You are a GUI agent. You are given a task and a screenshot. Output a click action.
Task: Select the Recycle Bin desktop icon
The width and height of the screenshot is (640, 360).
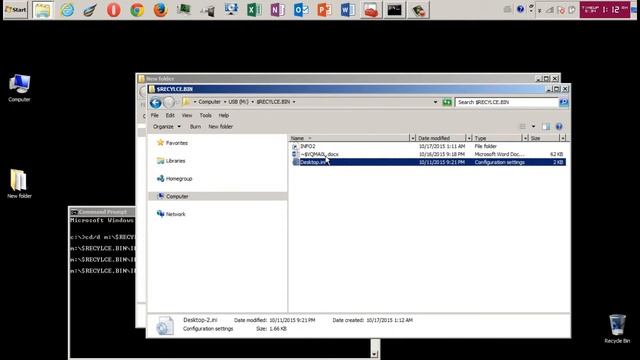(x=617, y=329)
